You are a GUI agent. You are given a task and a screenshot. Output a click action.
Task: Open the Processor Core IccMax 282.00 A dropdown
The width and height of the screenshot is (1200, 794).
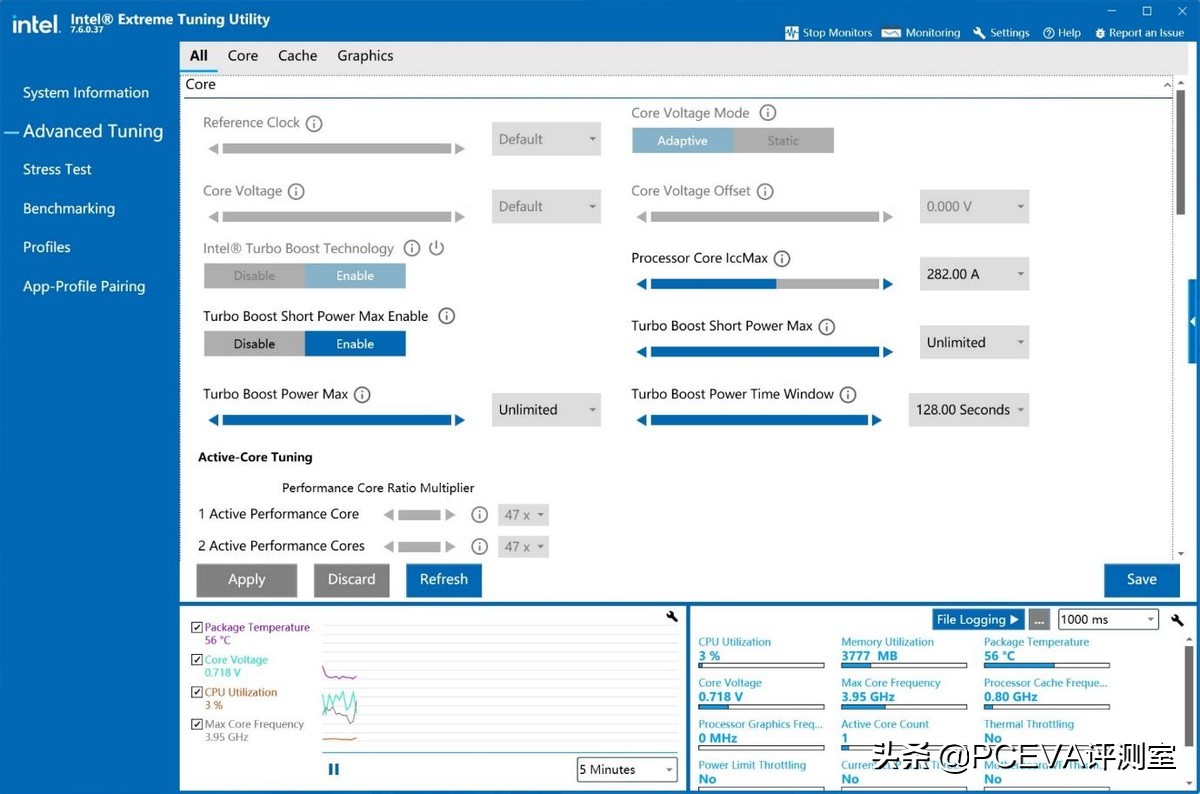click(x=973, y=274)
